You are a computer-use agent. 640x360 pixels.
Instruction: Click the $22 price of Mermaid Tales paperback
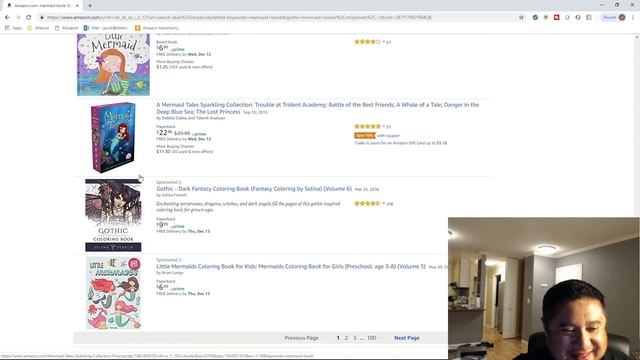click(x=164, y=133)
